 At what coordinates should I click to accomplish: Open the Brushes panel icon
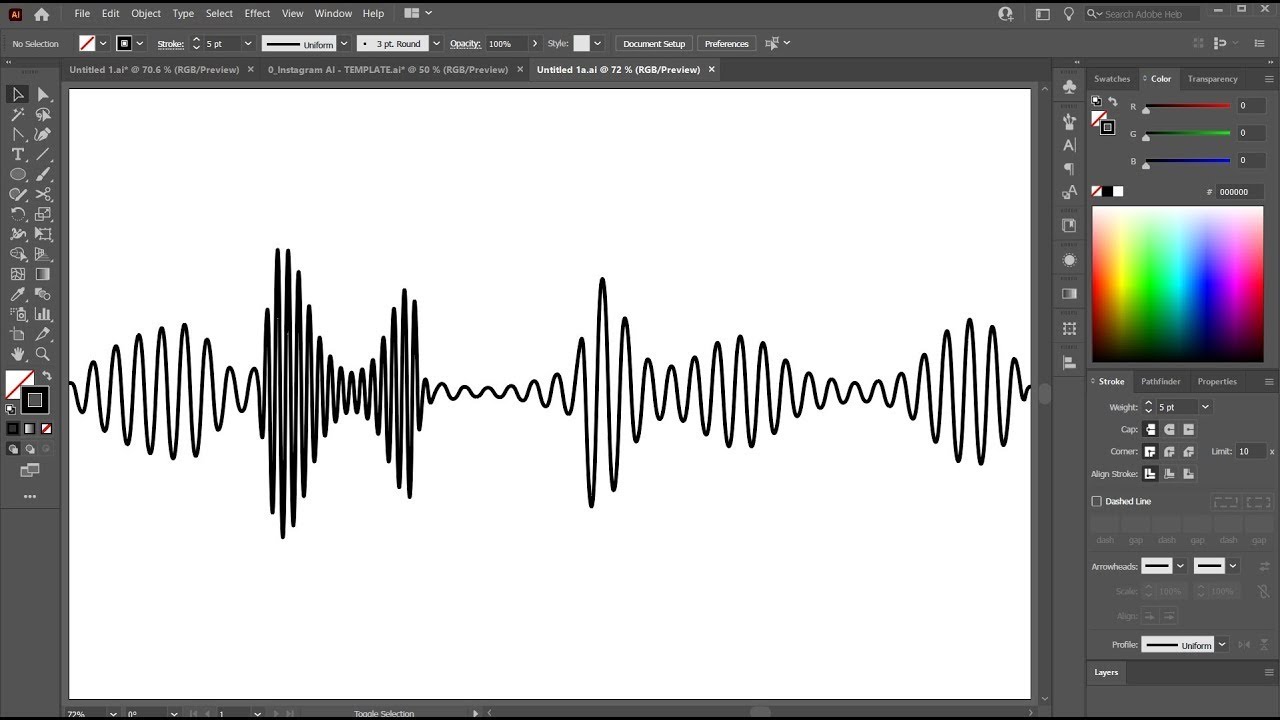1069,121
